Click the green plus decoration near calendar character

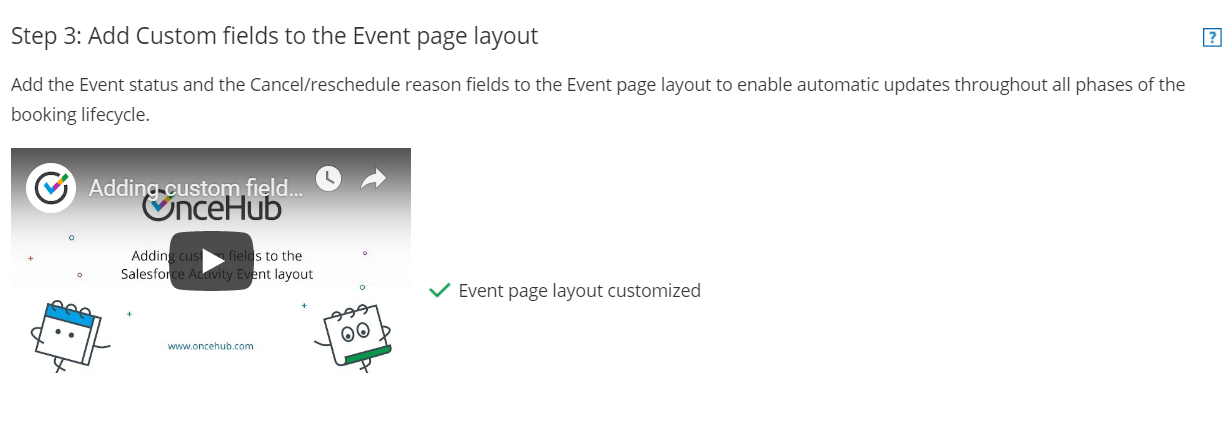click(x=129, y=314)
